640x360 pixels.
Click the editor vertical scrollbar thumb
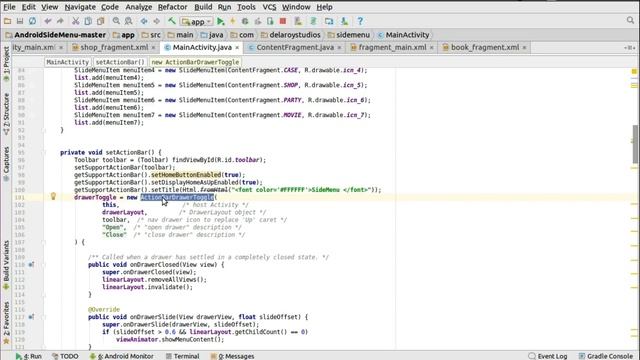pyautogui.click(x=635, y=144)
